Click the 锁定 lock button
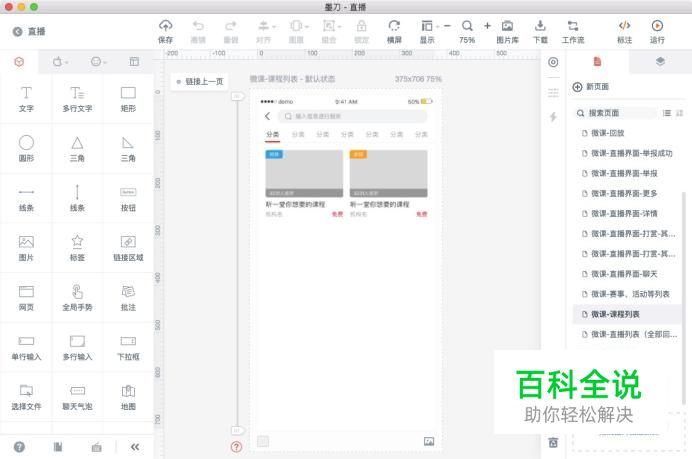The image size is (692, 459). tap(361, 31)
